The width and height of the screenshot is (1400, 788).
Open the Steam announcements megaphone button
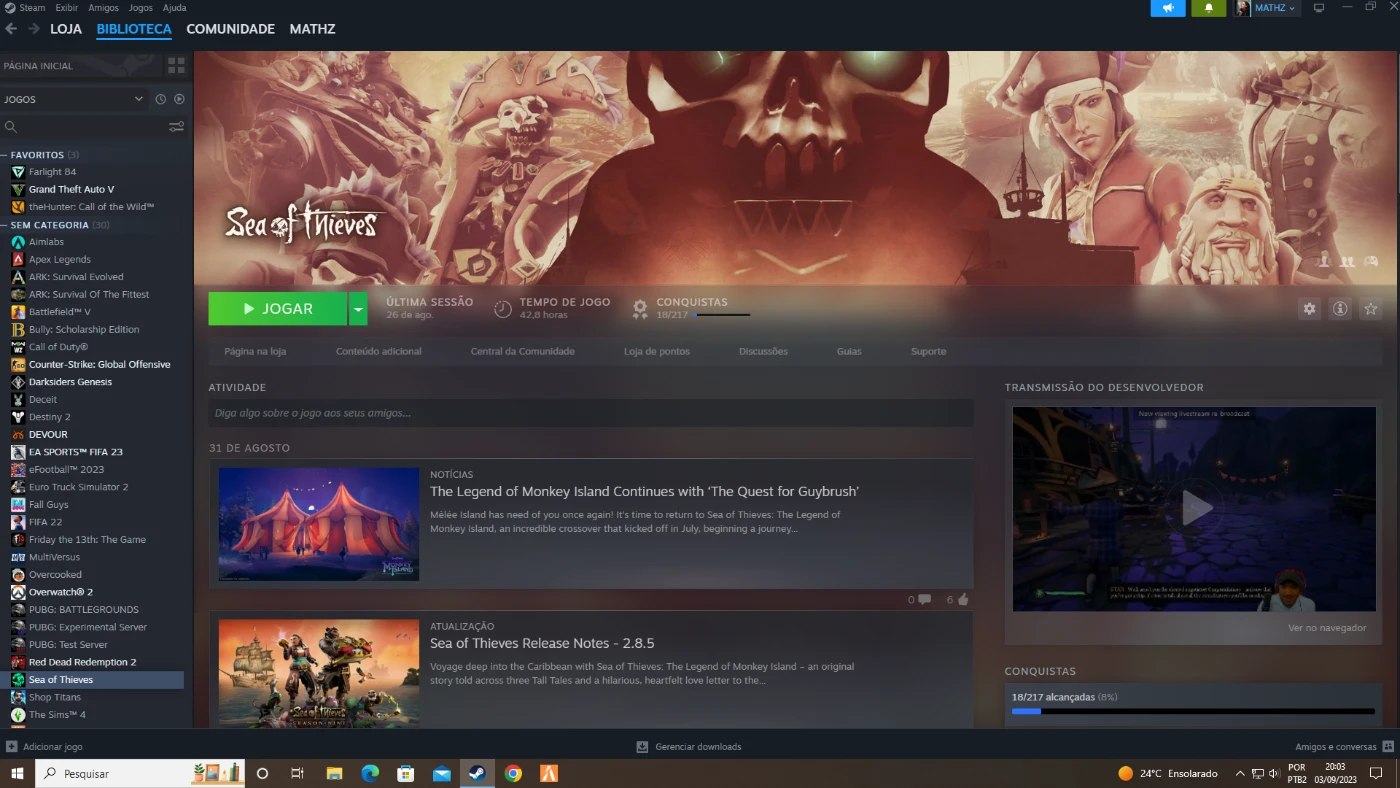point(1168,8)
